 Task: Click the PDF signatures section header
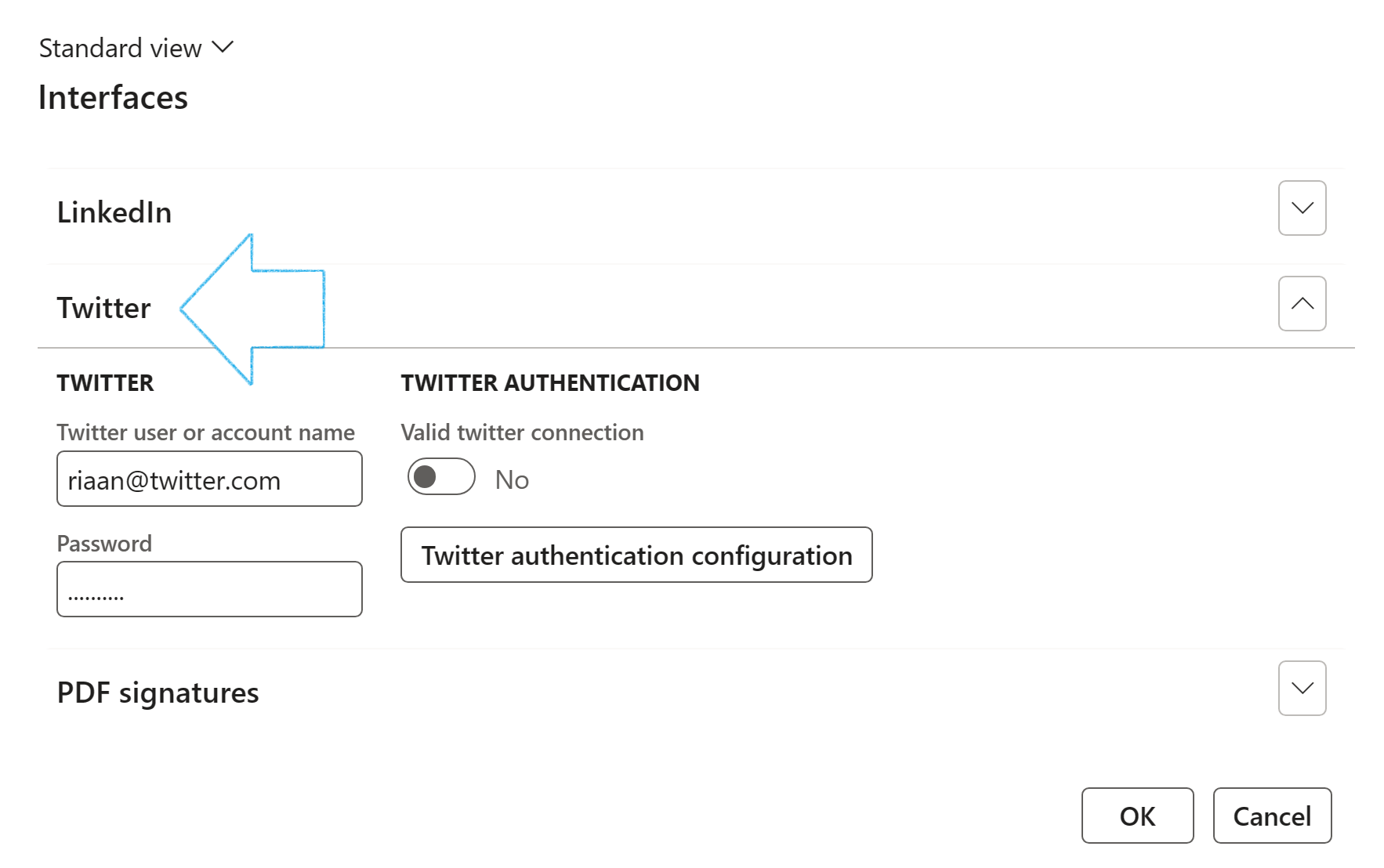tap(158, 693)
